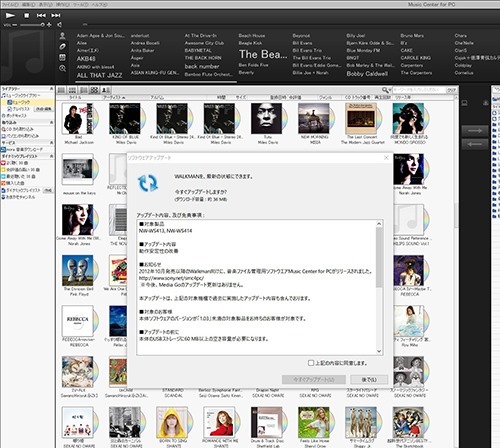Sort by the タイトル column header
Screen dimensions: 500x448
click(x=75, y=97)
